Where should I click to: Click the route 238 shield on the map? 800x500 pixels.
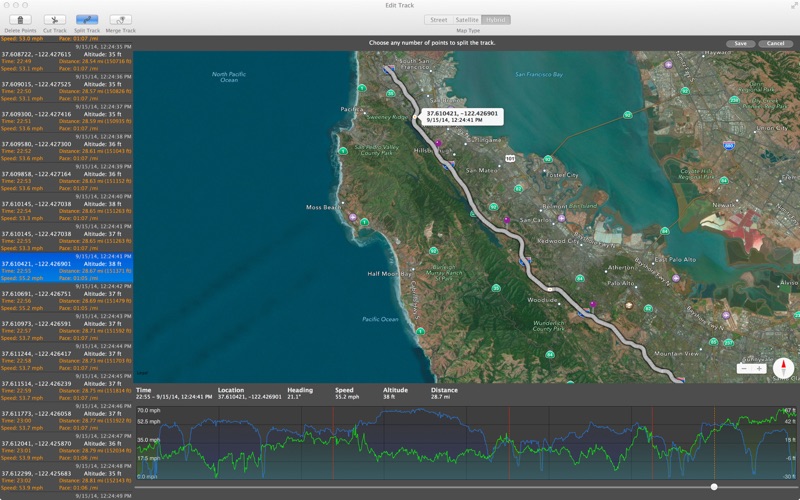point(734,100)
